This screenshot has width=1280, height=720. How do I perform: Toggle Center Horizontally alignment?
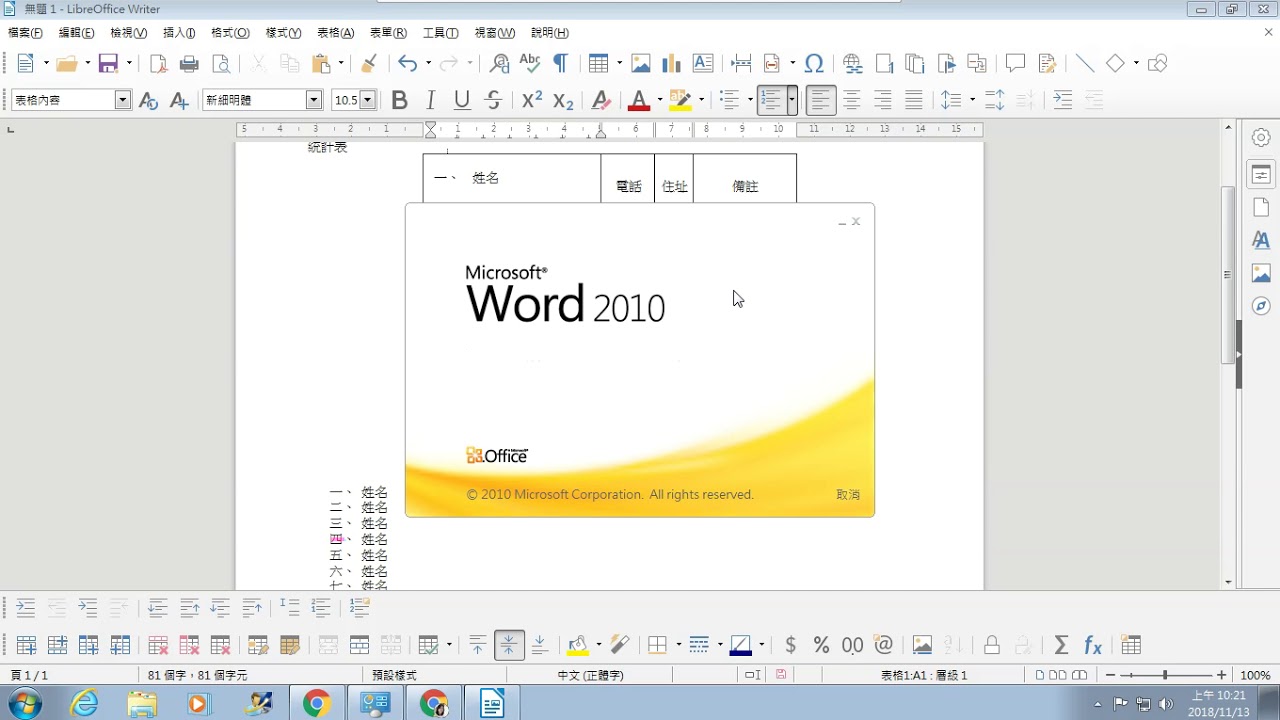[x=852, y=100]
